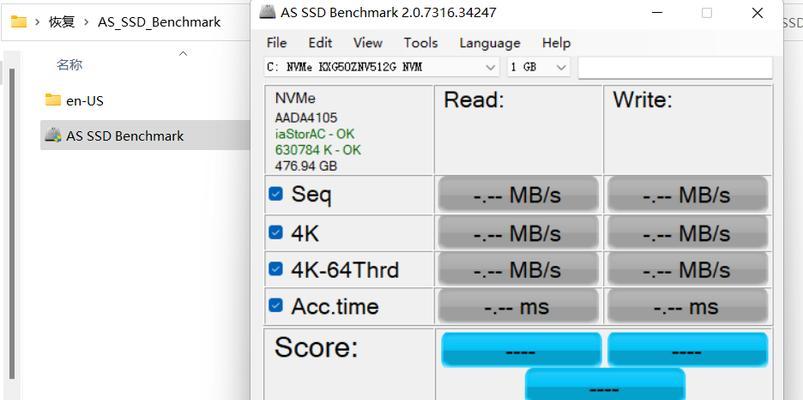
Task: Open the Edit menu
Action: 320,43
